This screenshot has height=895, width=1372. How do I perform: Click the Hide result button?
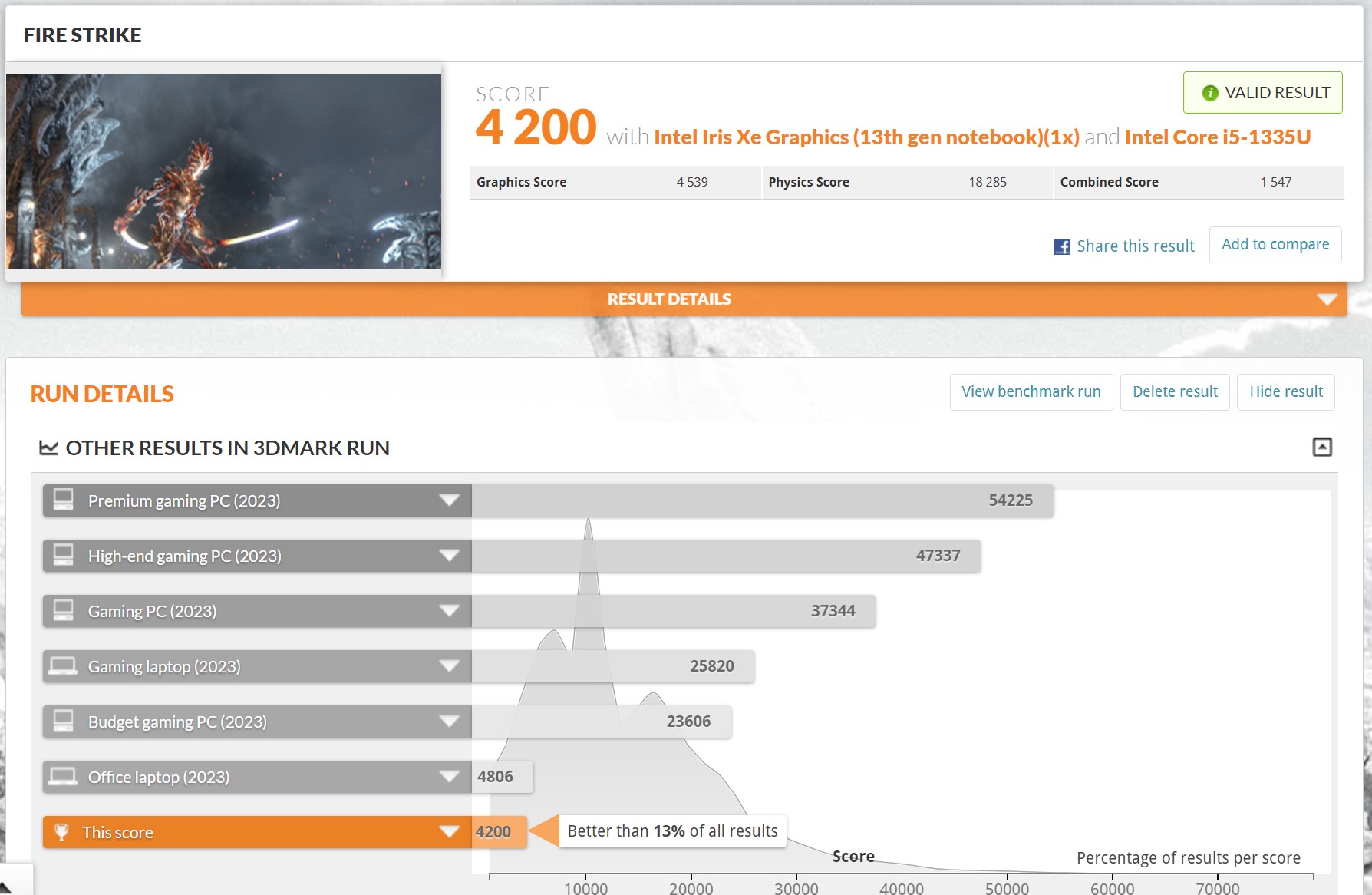coord(1285,391)
